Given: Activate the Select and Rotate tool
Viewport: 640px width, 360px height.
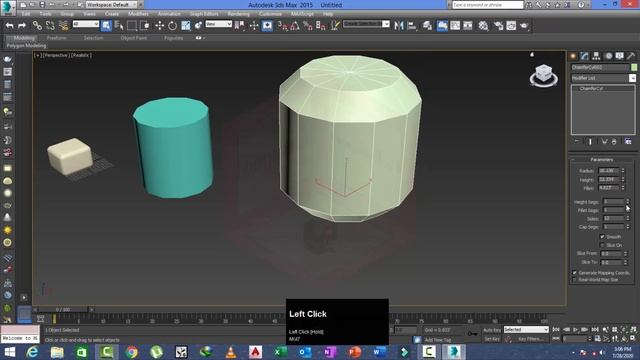Looking at the screenshot, I should point(173,26).
